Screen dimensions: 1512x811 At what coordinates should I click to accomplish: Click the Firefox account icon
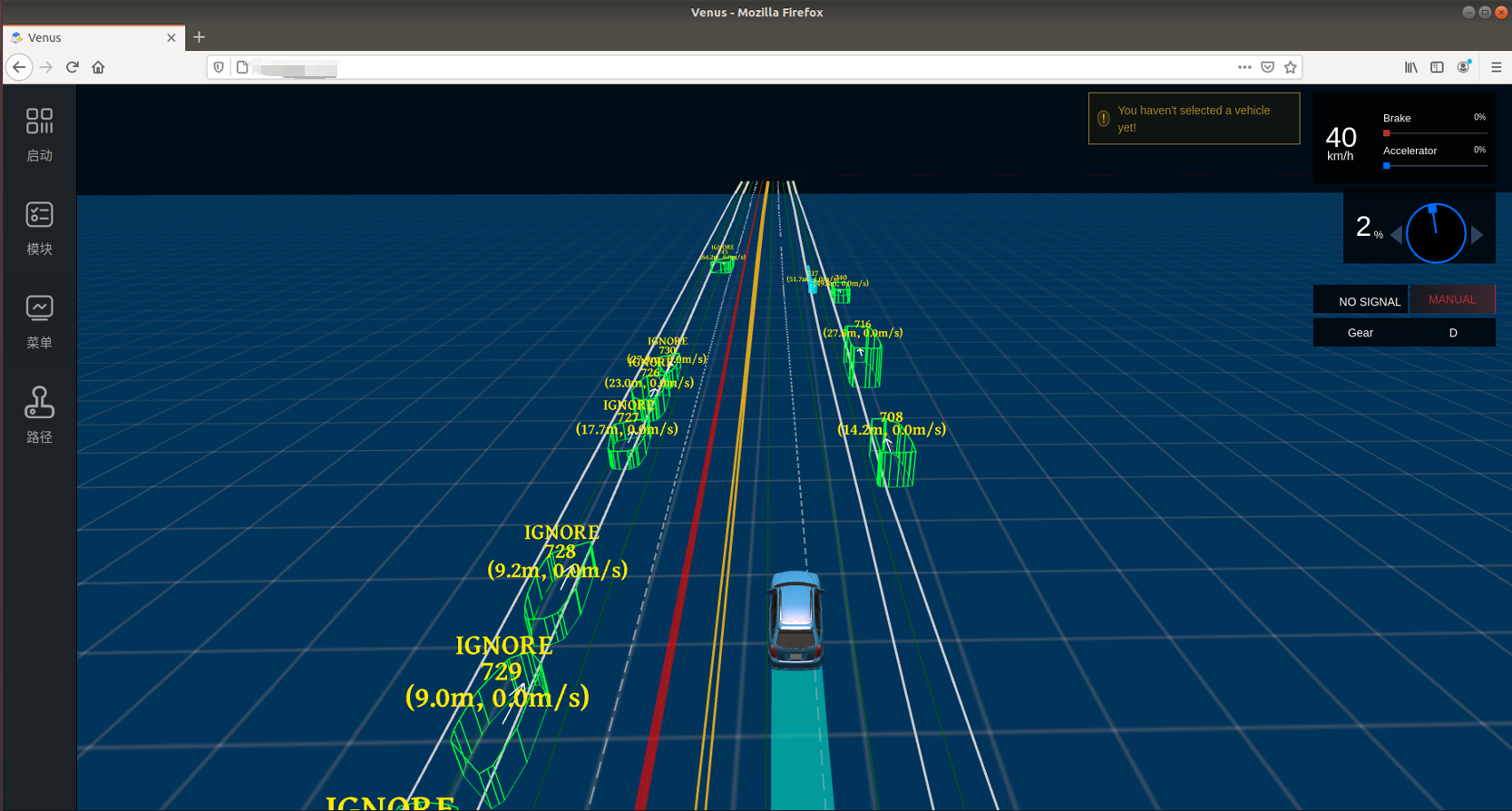click(1463, 67)
